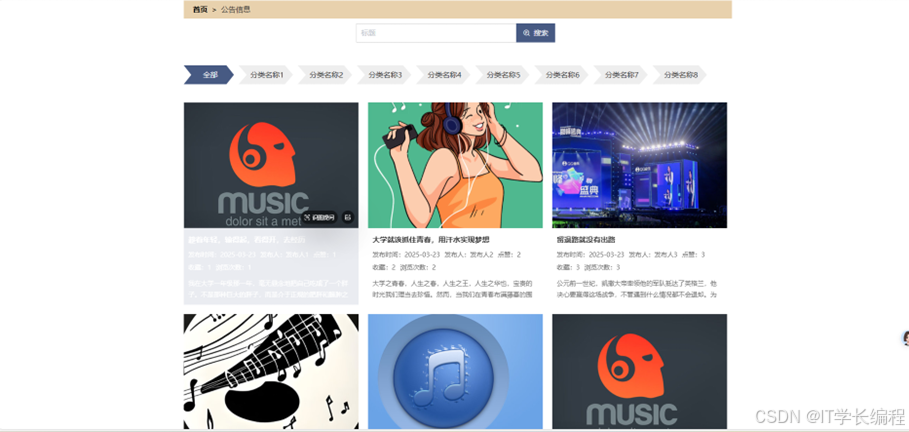Click the 搜索 search button
Image resolution: width=909 pixels, height=432 pixels.
coord(536,33)
